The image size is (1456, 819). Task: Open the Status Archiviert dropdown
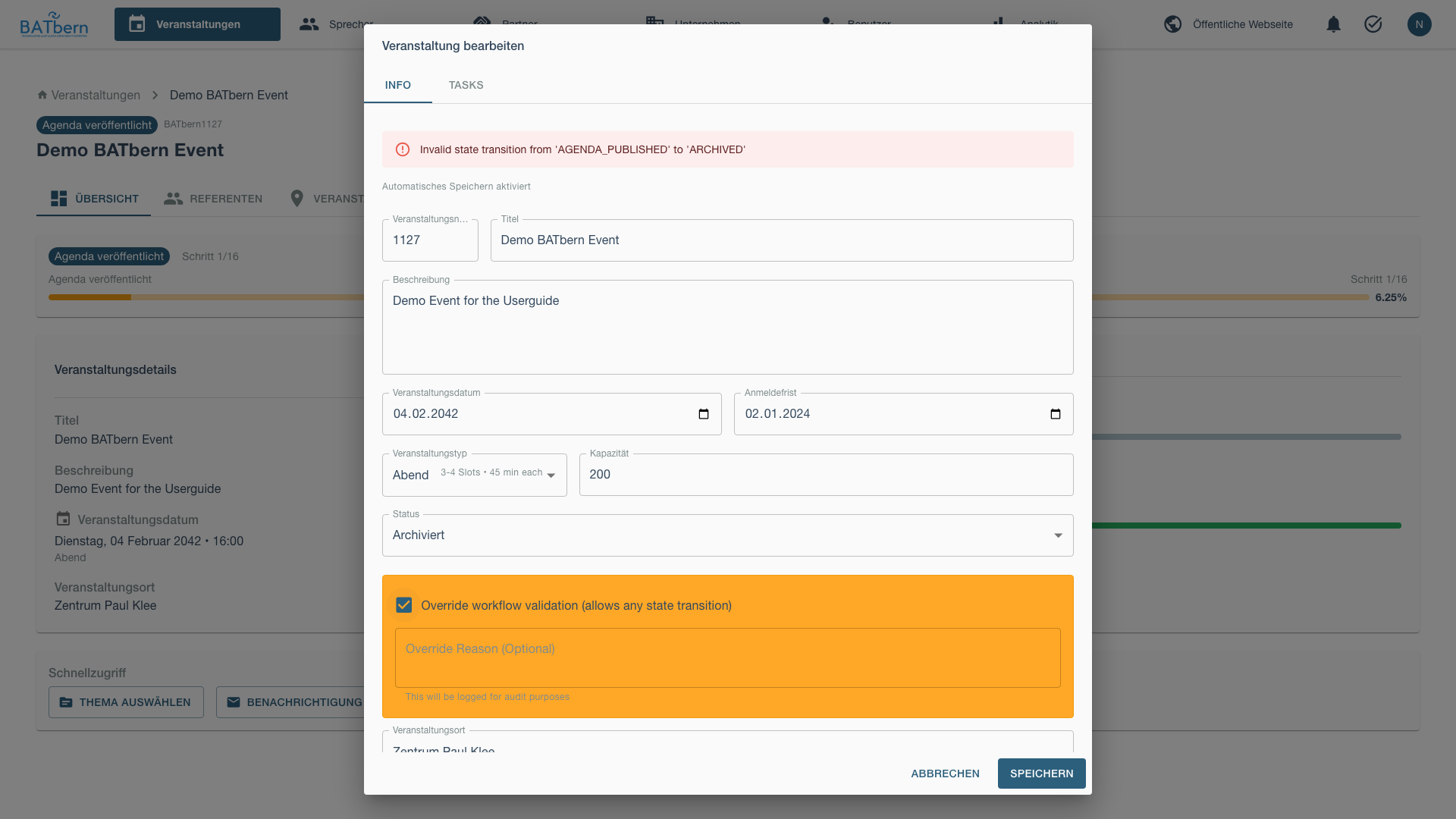(x=728, y=535)
